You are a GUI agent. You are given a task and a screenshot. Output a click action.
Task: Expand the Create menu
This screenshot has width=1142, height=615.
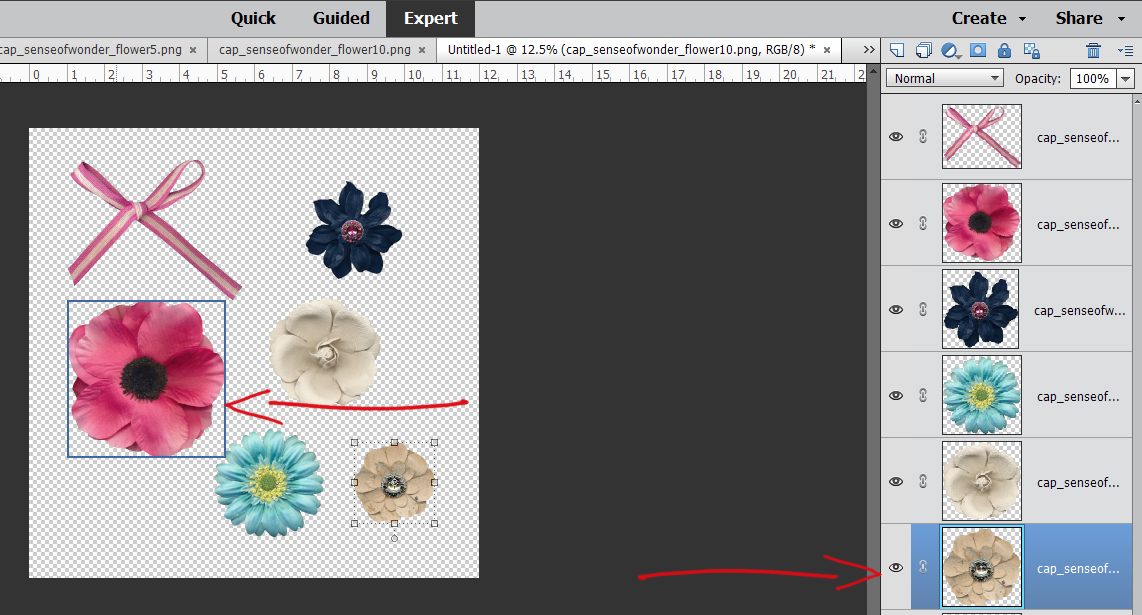(988, 18)
